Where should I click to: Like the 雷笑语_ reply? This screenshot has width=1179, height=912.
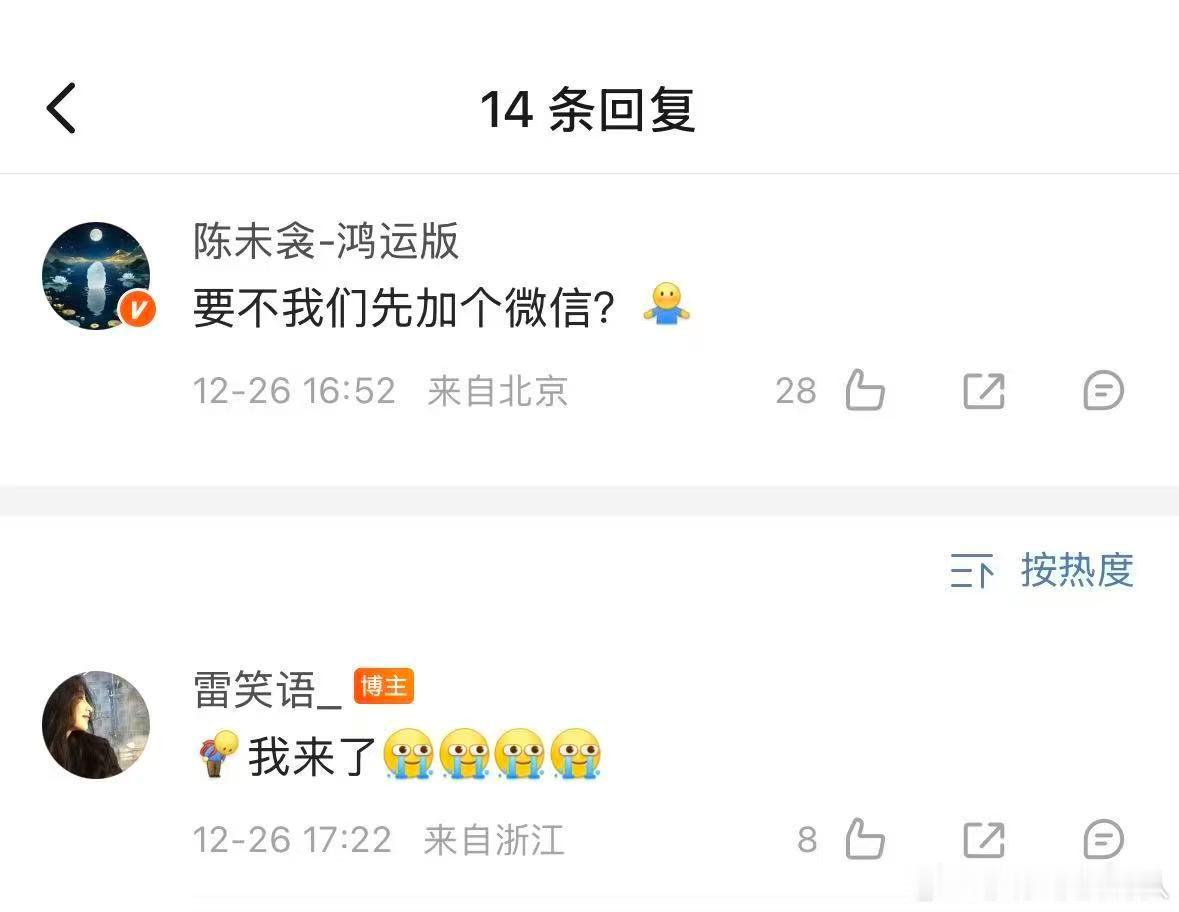[x=865, y=838]
